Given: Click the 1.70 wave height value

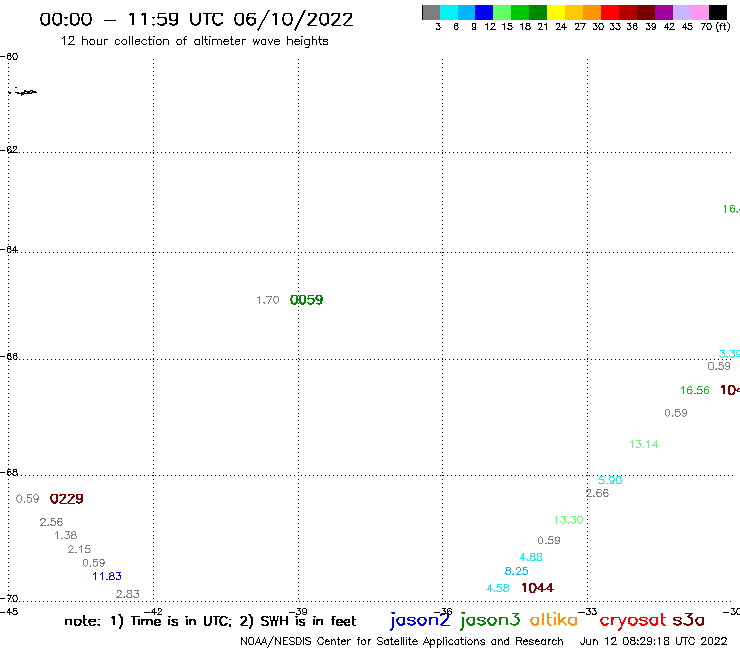Looking at the screenshot, I should click(268, 300).
